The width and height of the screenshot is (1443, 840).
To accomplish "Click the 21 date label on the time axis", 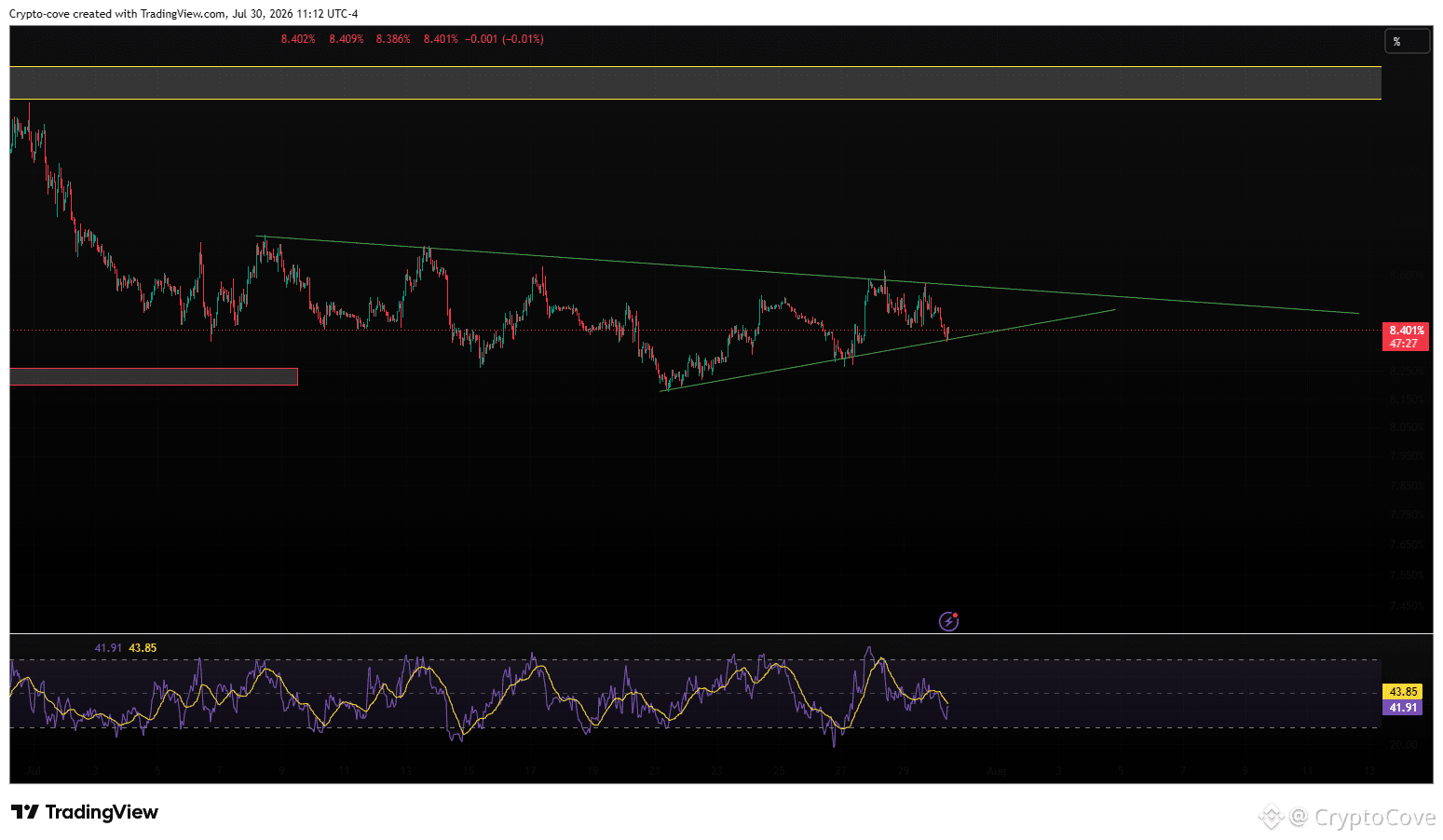I will (655, 771).
